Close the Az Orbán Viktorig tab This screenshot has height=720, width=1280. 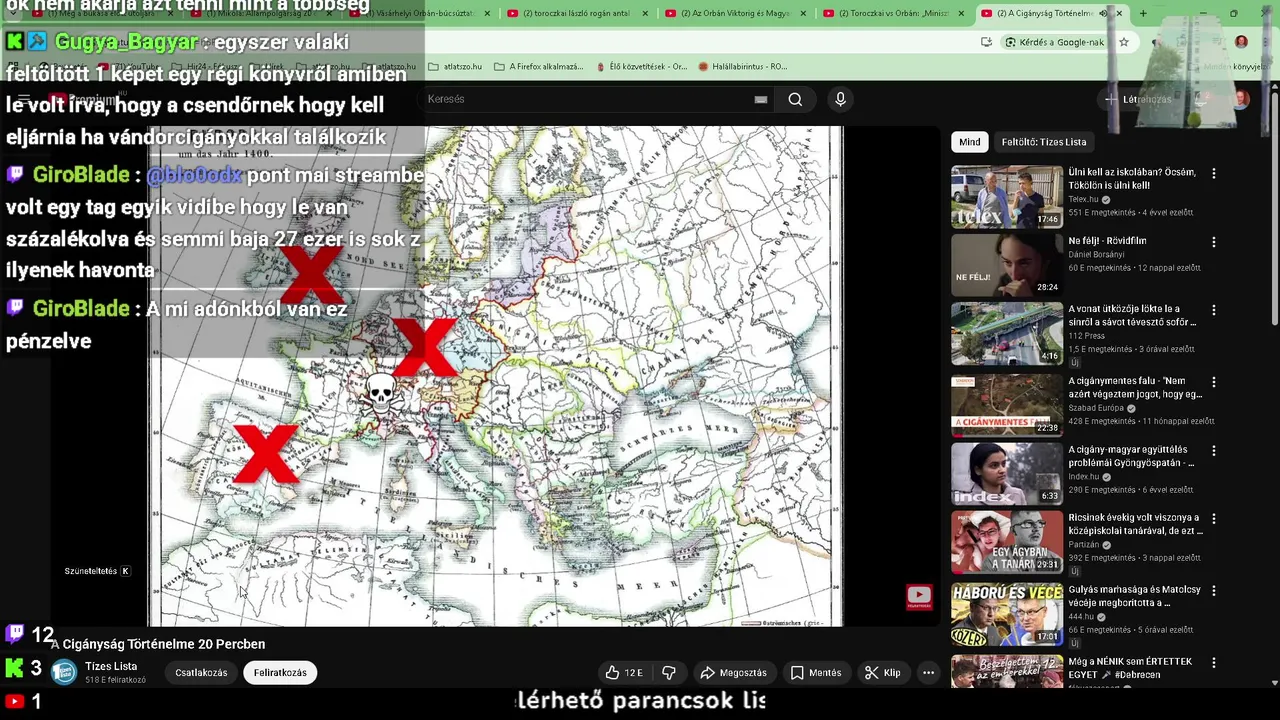click(803, 13)
